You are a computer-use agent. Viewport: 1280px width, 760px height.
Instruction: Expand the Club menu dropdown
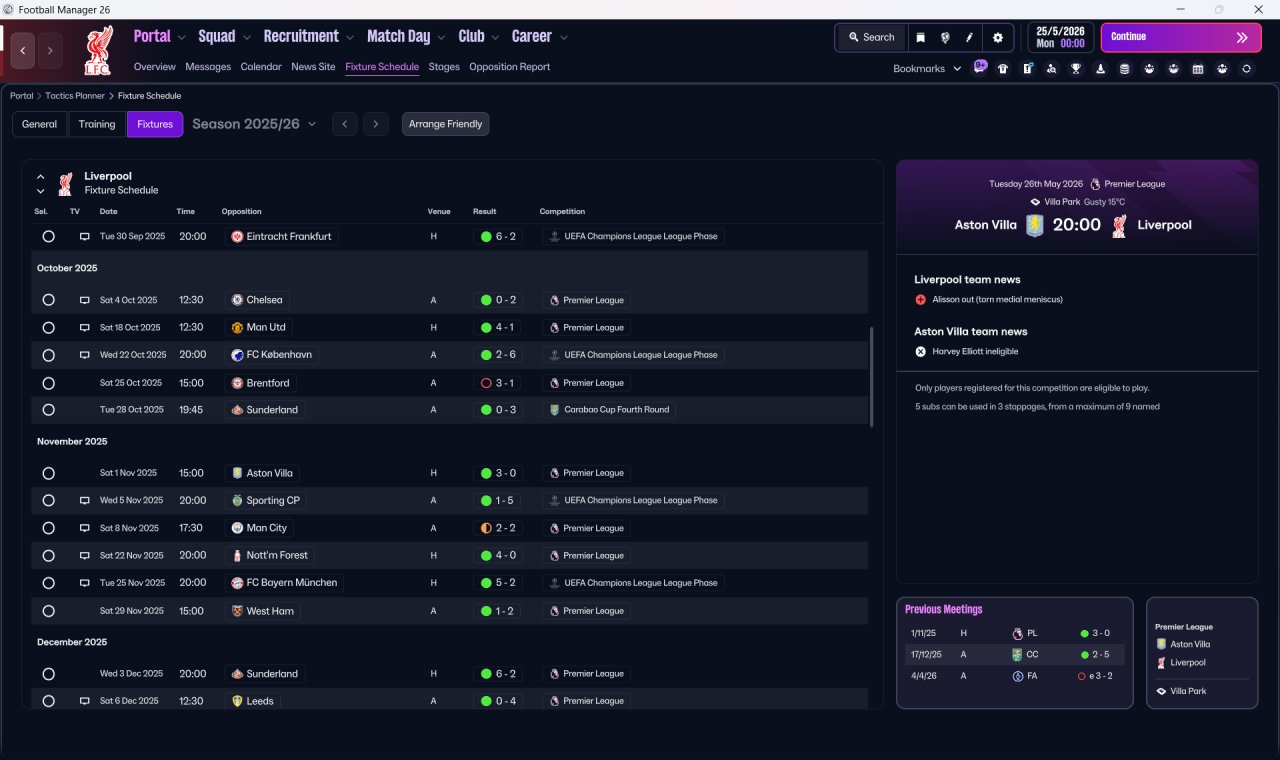pos(494,37)
